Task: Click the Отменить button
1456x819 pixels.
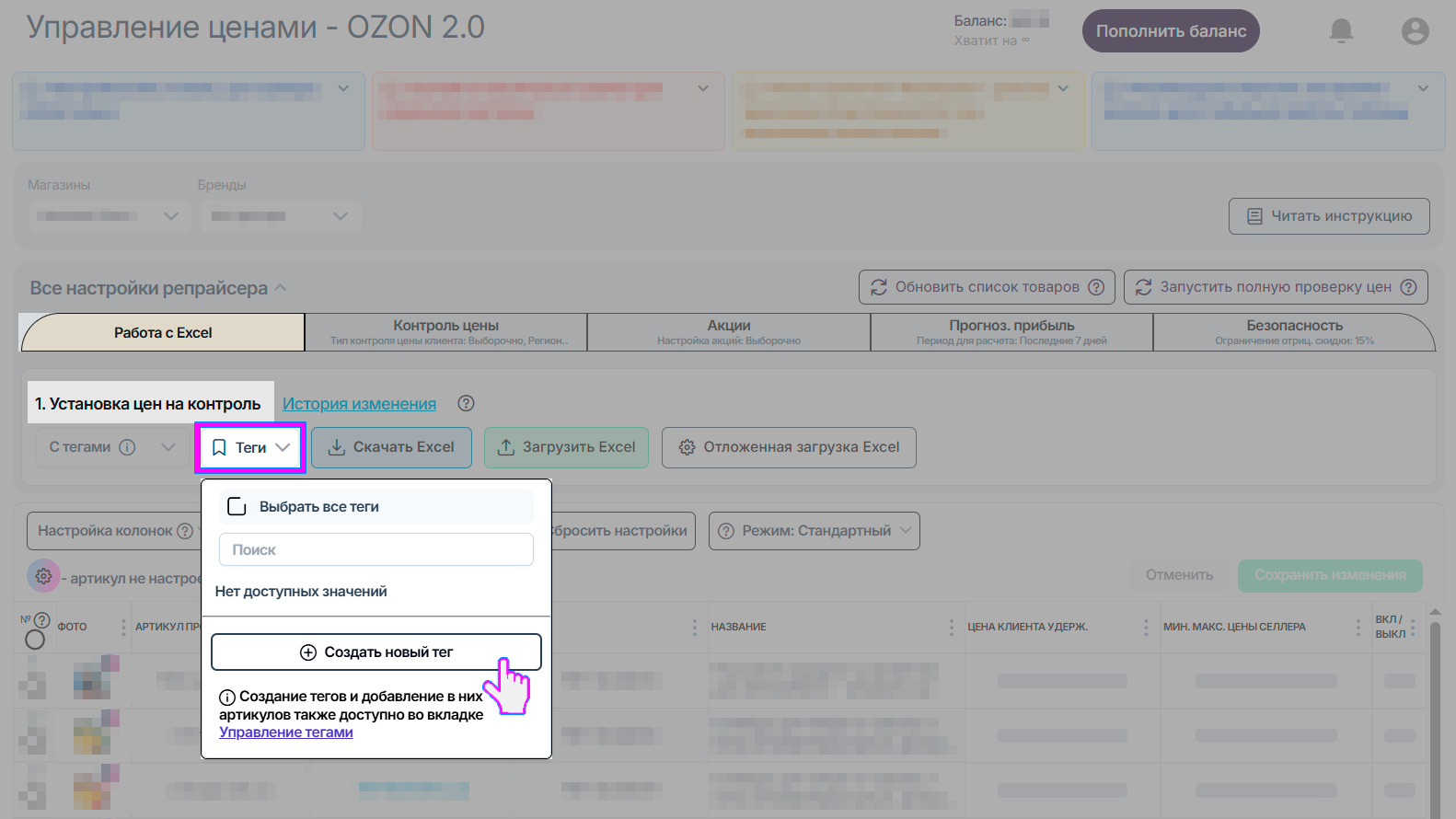Action: [1179, 575]
